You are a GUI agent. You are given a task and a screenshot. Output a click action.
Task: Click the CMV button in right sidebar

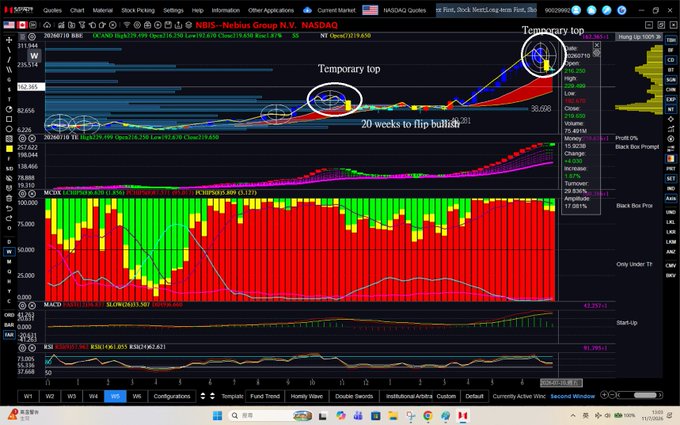point(671,265)
